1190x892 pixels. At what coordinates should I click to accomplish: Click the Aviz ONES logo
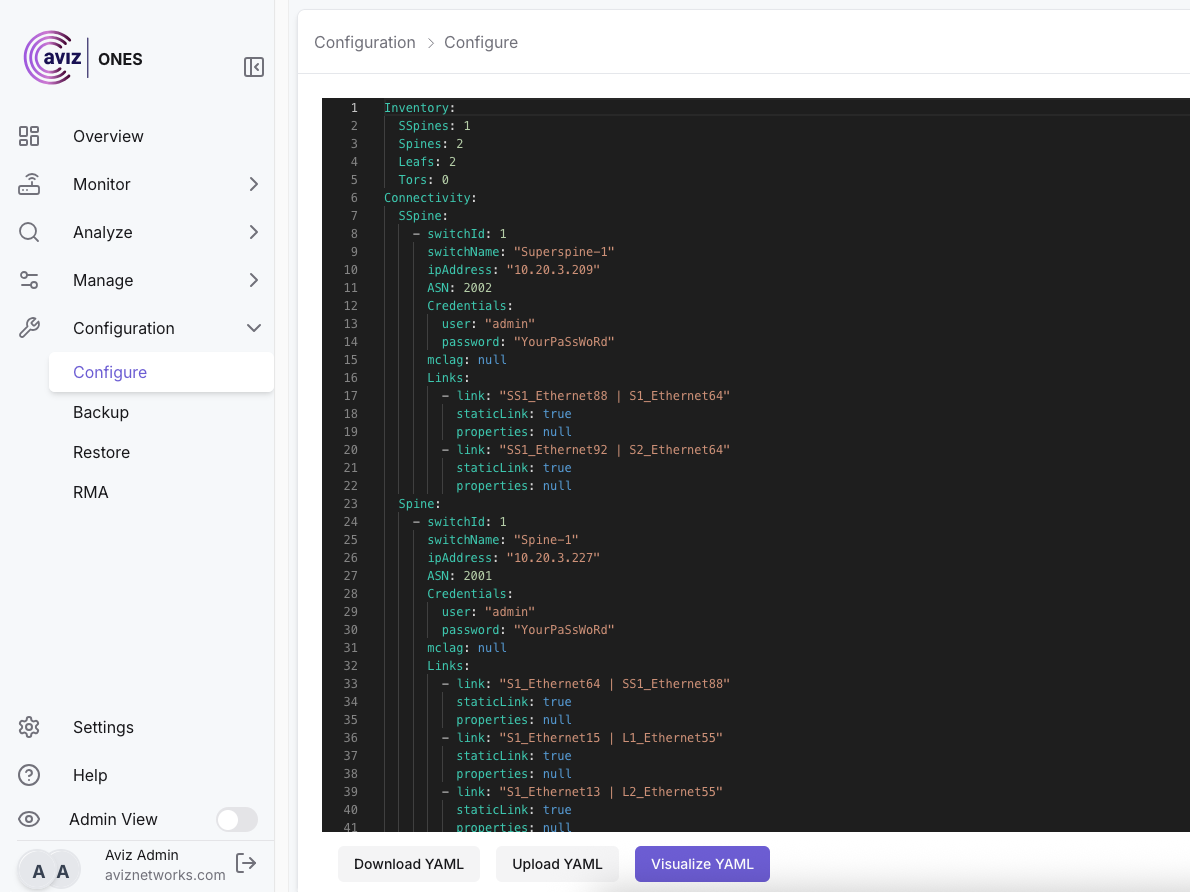[83, 58]
